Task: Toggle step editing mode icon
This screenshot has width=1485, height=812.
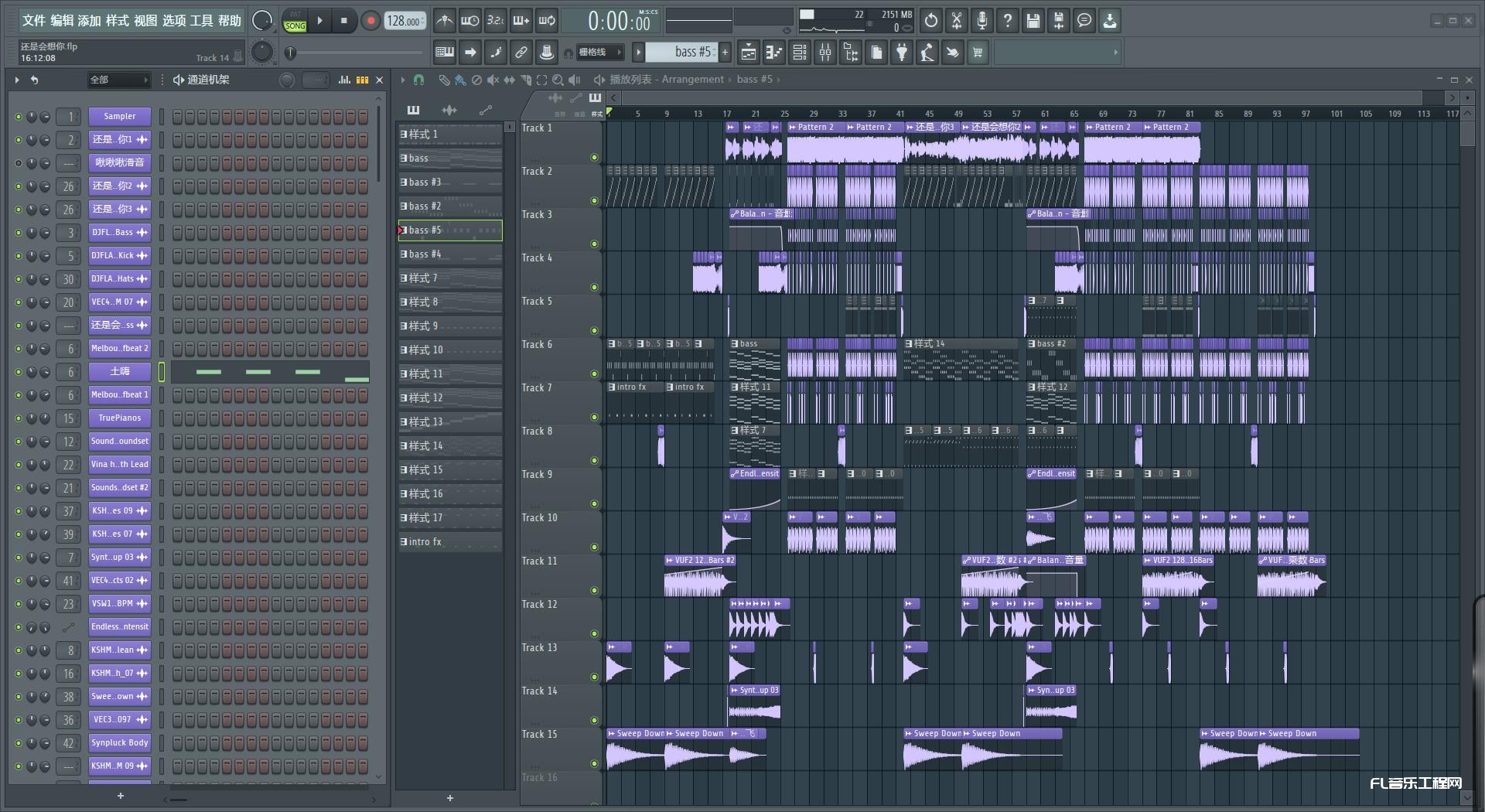Action: [496, 53]
